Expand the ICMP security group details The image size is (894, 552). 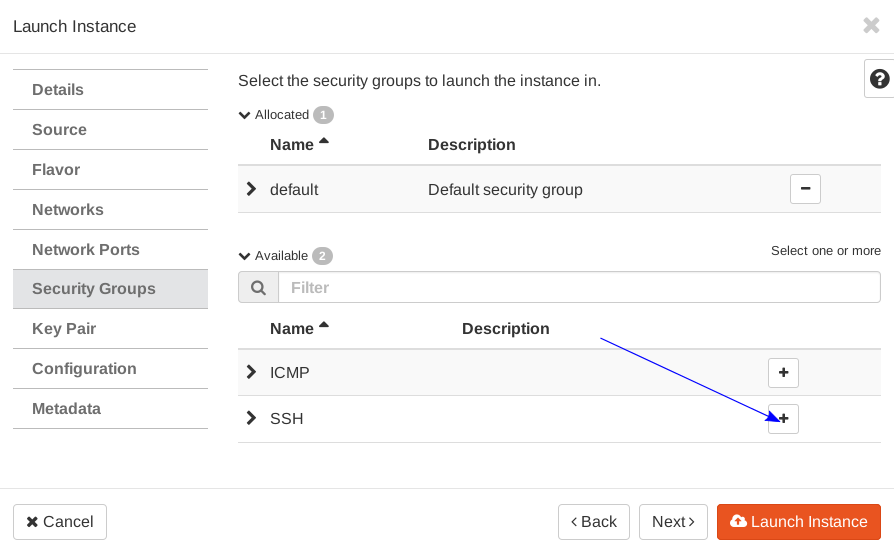(x=251, y=372)
